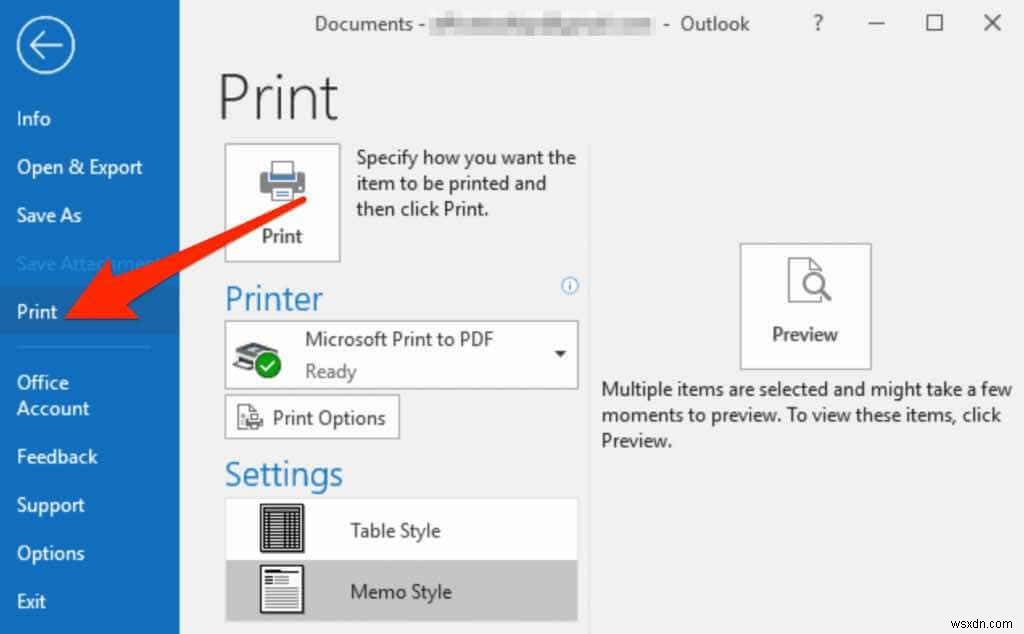Open Office Account settings
Viewport: 1024px width, 634px height.
[52, 395]
